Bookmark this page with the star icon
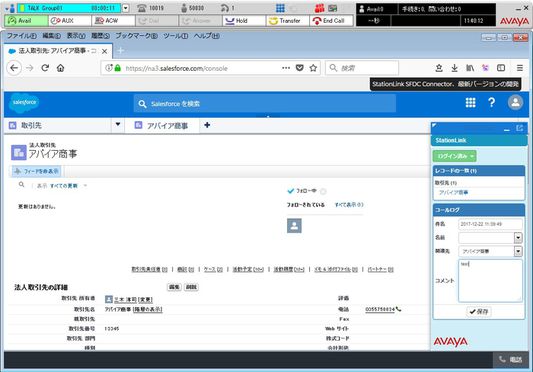 (x=313, y=68)
